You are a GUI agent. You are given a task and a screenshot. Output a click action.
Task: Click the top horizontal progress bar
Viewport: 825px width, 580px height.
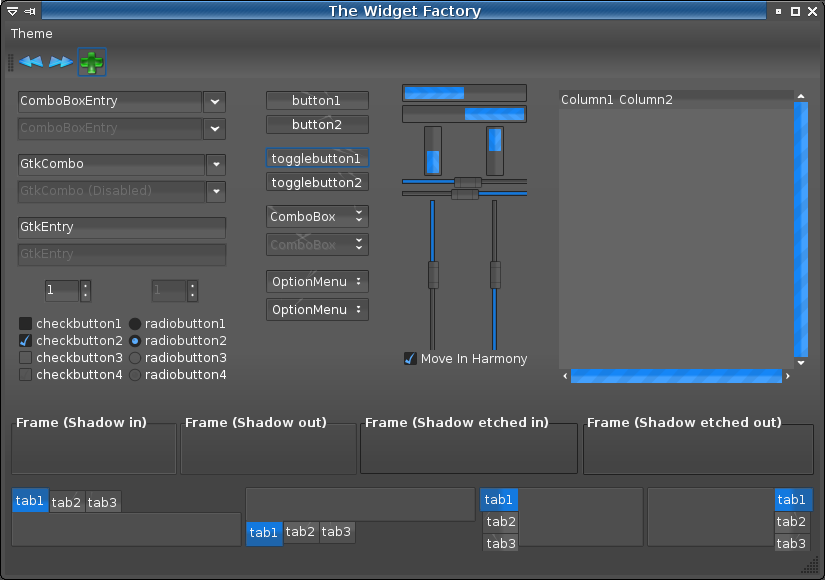click(465, 93)
